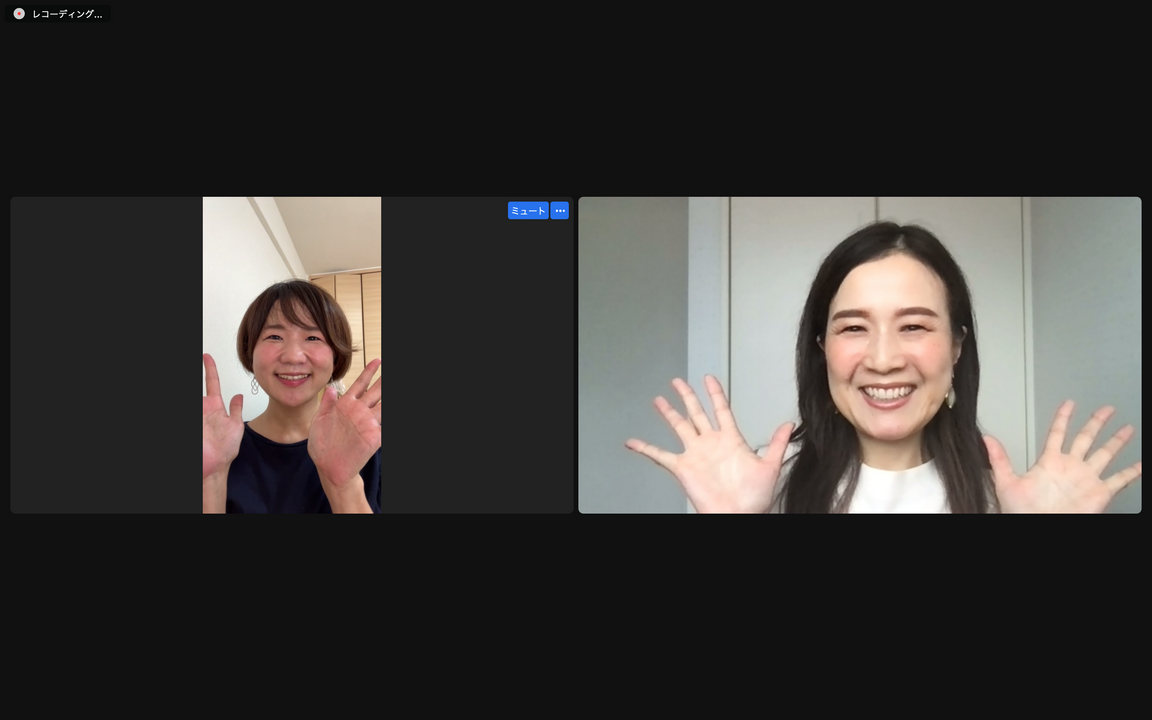
Task: Click empty black area below video gallery
Action: tap(576, 615)
